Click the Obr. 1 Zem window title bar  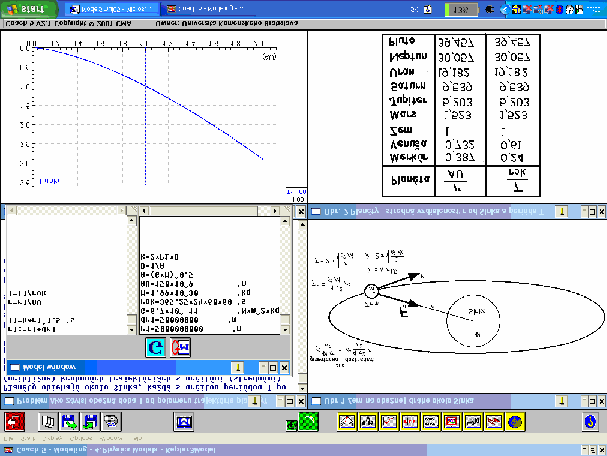(457, 401)
